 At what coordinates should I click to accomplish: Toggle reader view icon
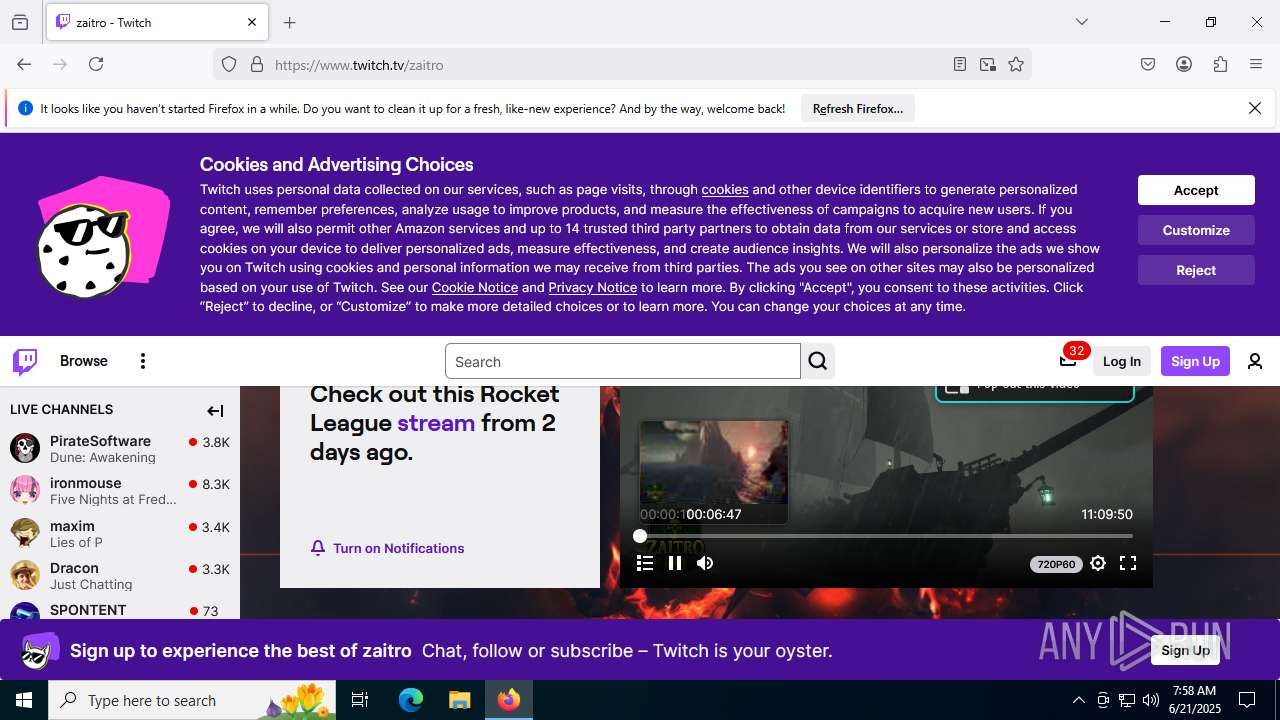tap(960, 64)
